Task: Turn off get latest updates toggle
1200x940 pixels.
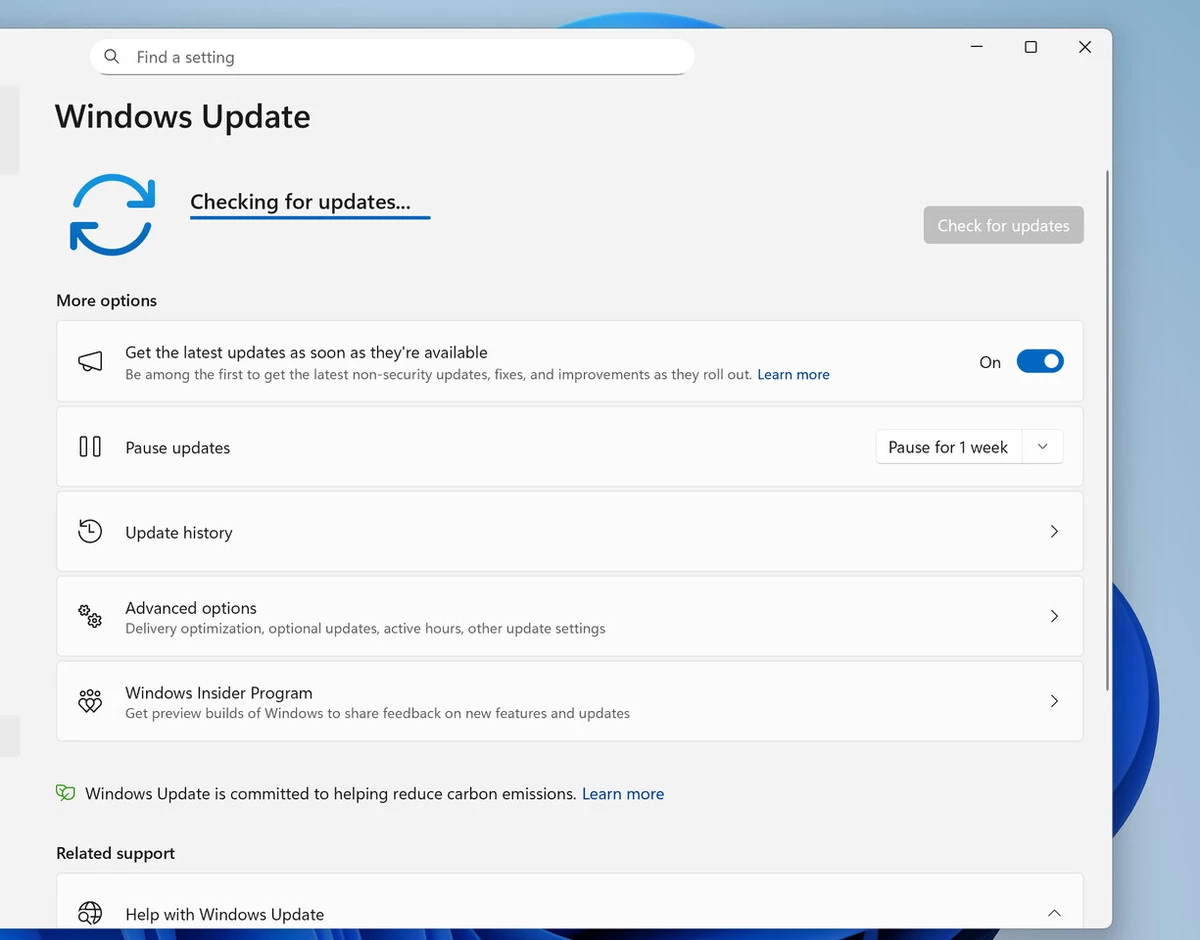Action: coord(1039,362)
